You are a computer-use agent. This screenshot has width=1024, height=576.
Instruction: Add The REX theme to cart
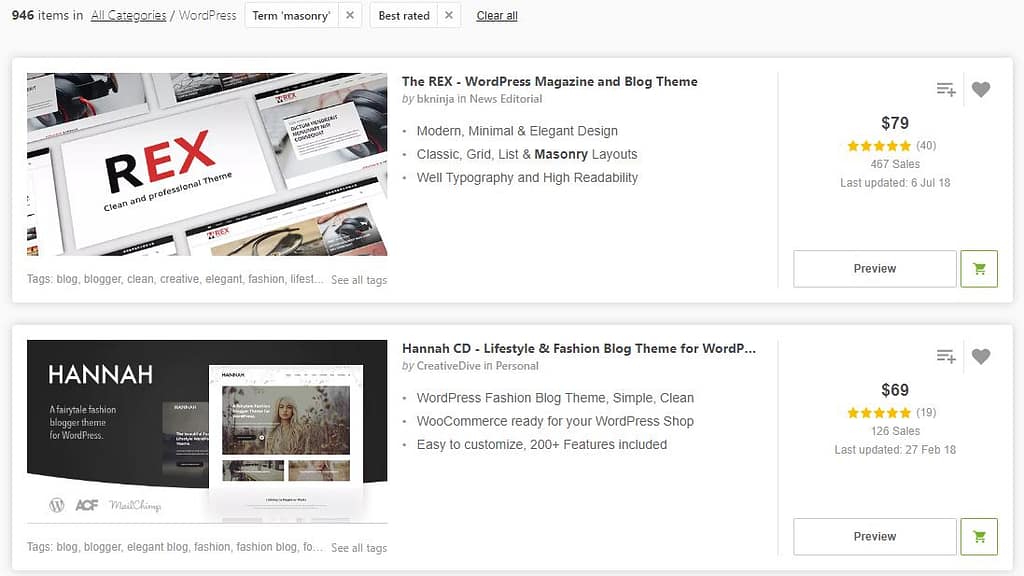[979, 268]
